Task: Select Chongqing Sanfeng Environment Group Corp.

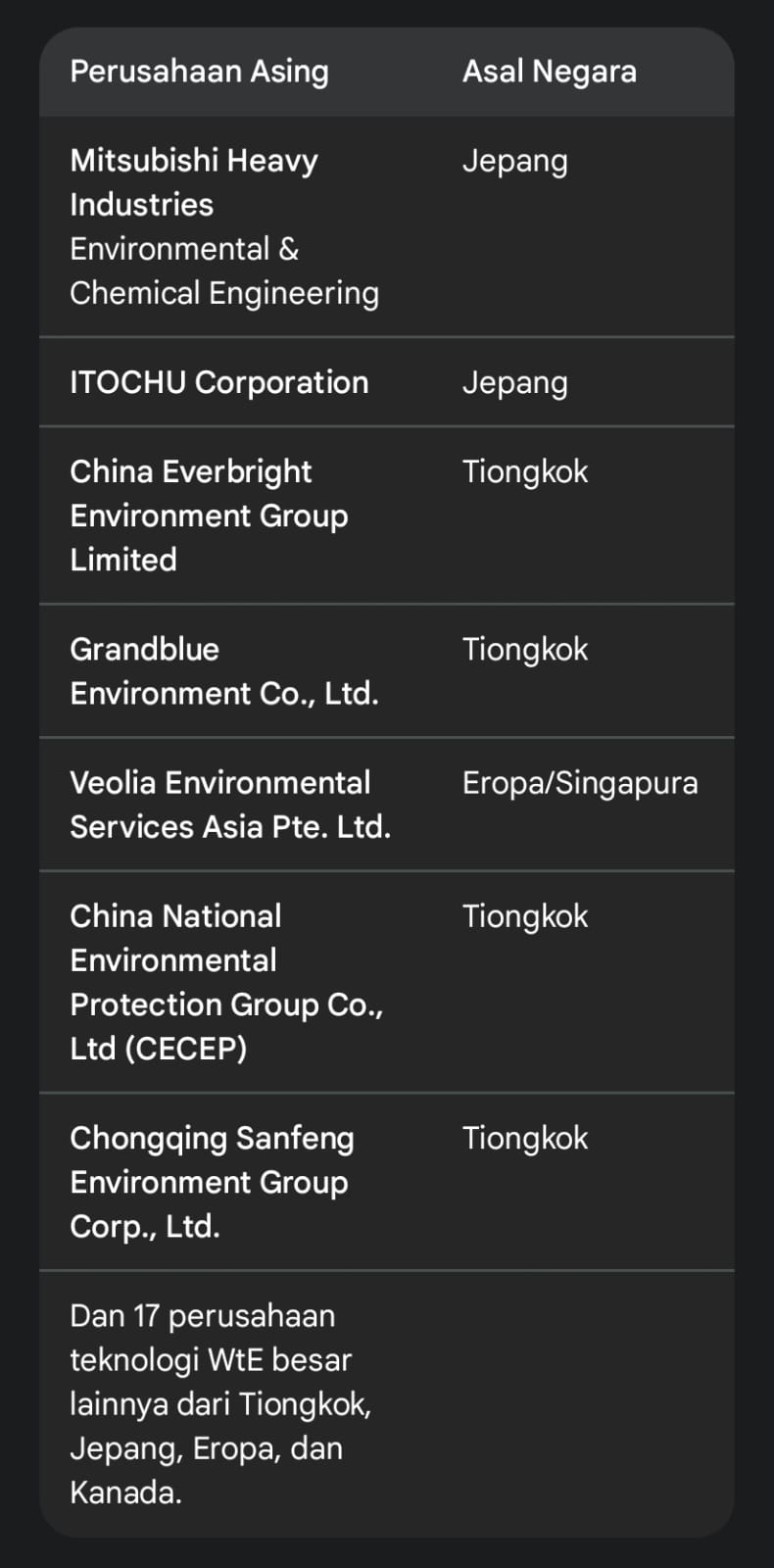Action: tap(212, 1182)
